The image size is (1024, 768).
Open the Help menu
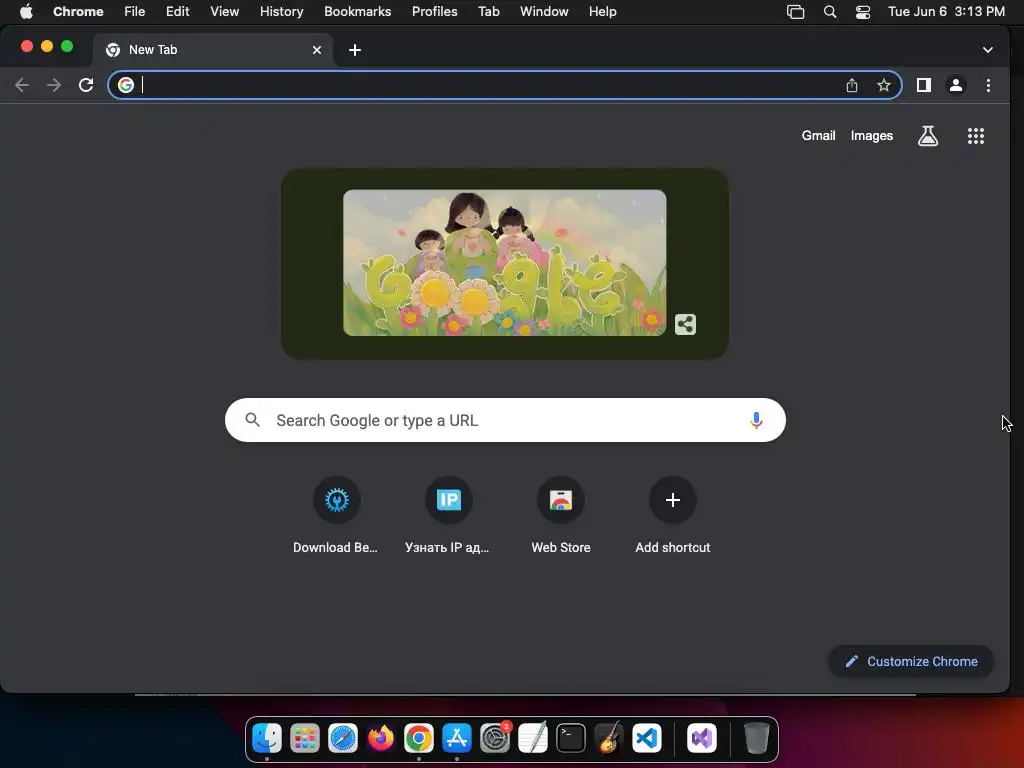(602, 12)
